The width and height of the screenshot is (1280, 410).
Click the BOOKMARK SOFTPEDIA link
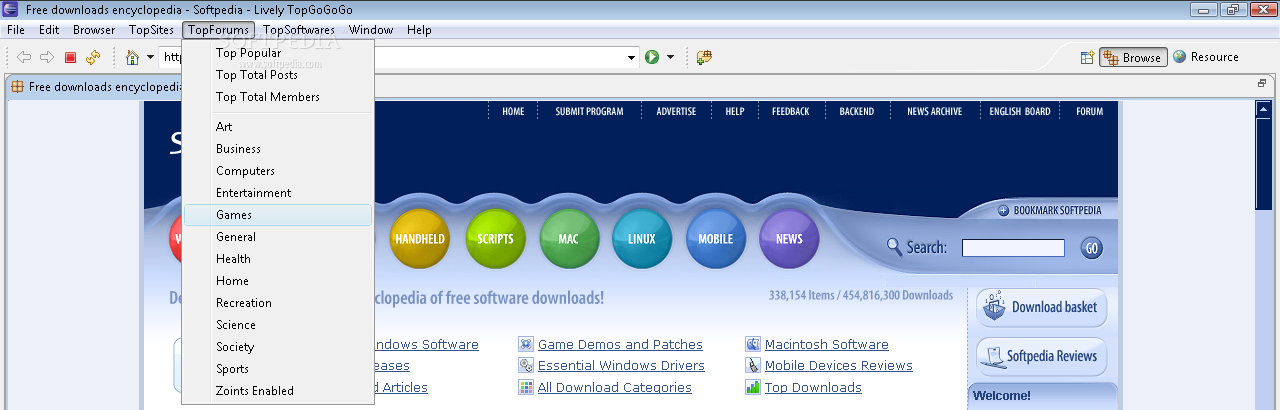(x=1050, y=211)
